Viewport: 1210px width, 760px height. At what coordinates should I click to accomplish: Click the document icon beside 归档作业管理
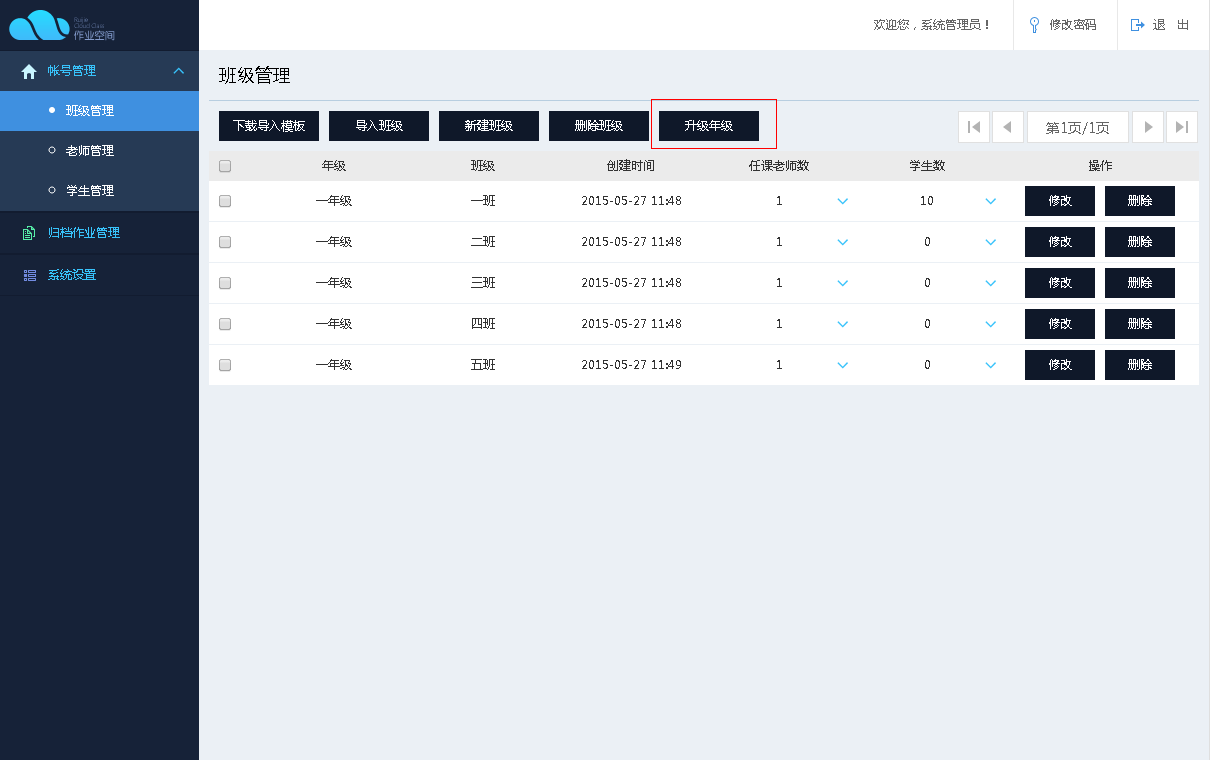coord(29,233)
